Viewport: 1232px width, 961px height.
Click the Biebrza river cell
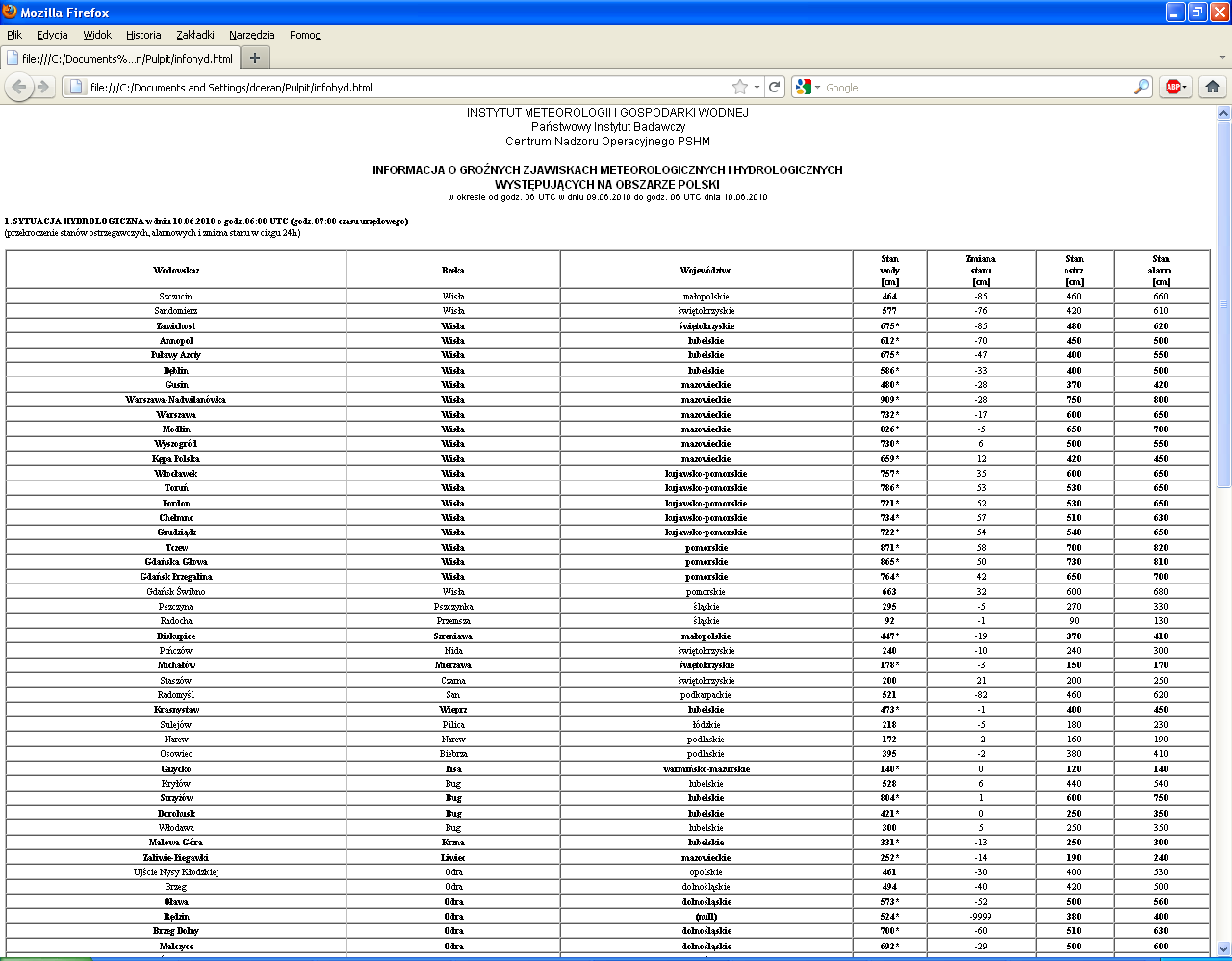pos(453,754)
